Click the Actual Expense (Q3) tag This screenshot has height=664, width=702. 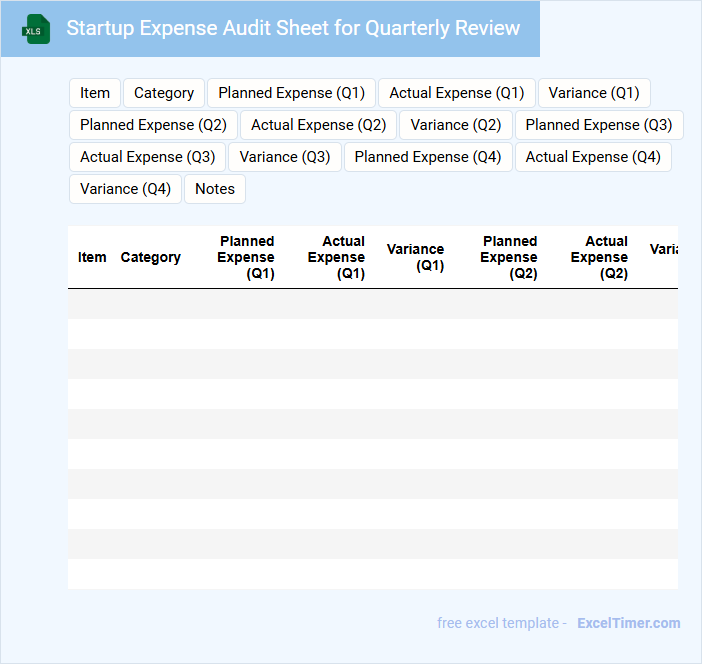(147, 157)
